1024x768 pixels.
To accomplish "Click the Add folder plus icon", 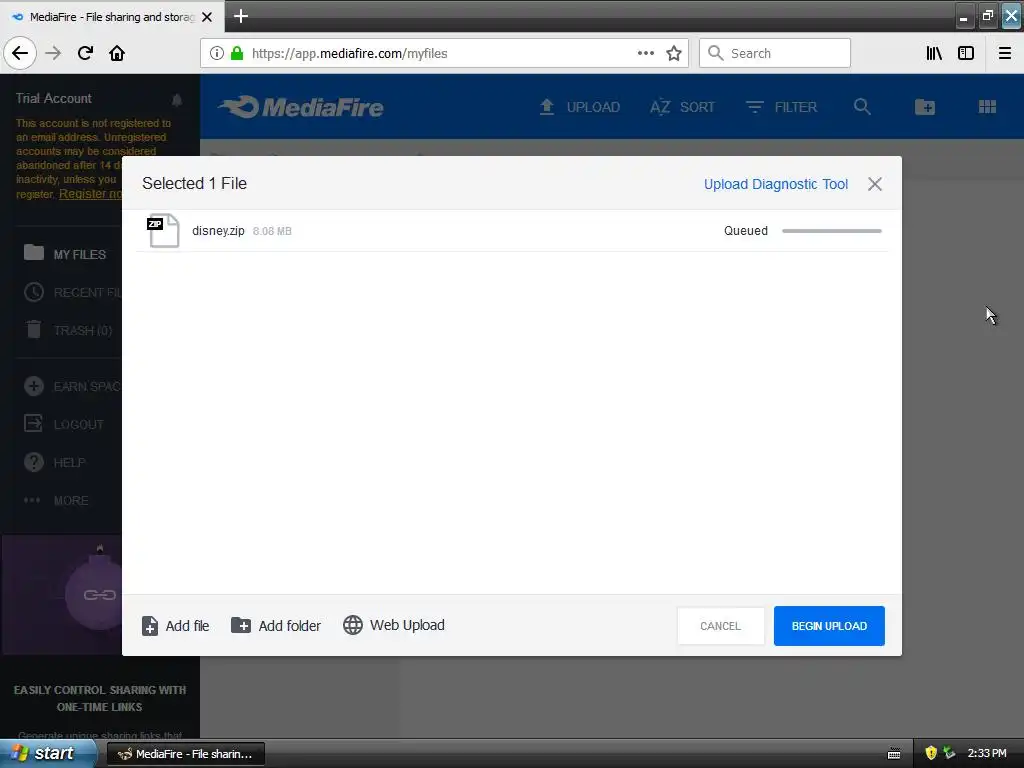I will pyautogui.click(x=241, y=626).
